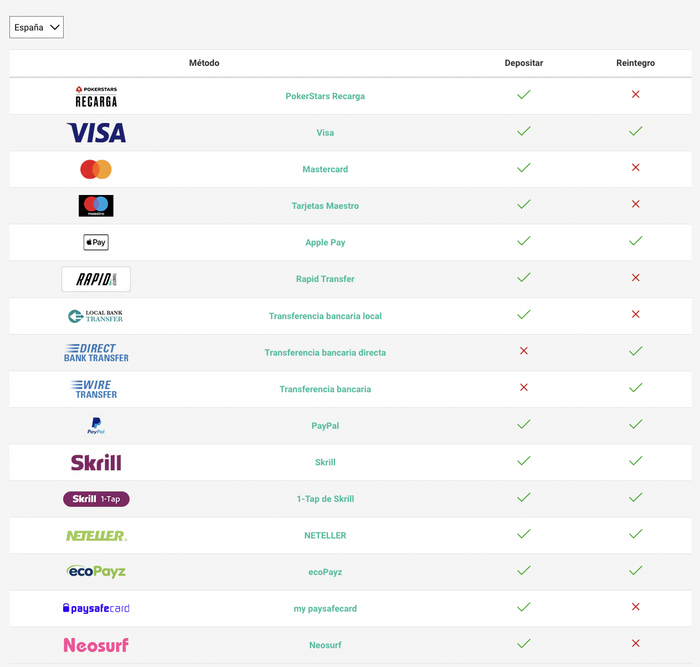Image resolution: width=700 pixels, height=667 pixels.
Task: Click the Skrill logo
Action: click(96, 462)
